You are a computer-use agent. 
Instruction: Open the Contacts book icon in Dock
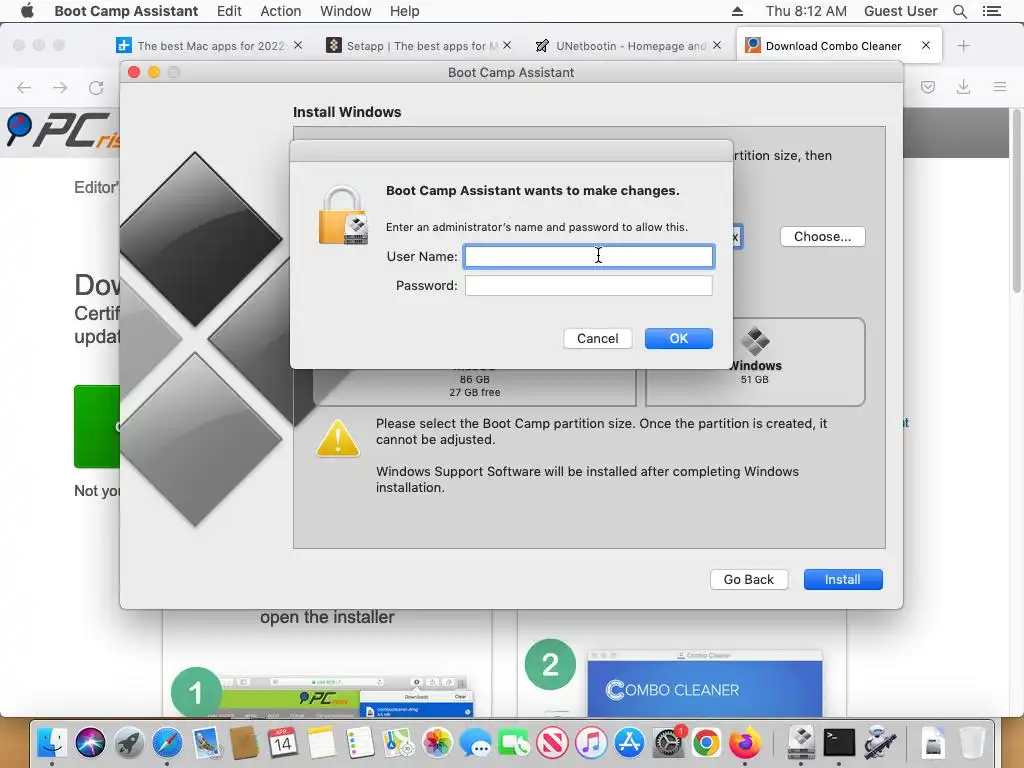tap(244, 743)
